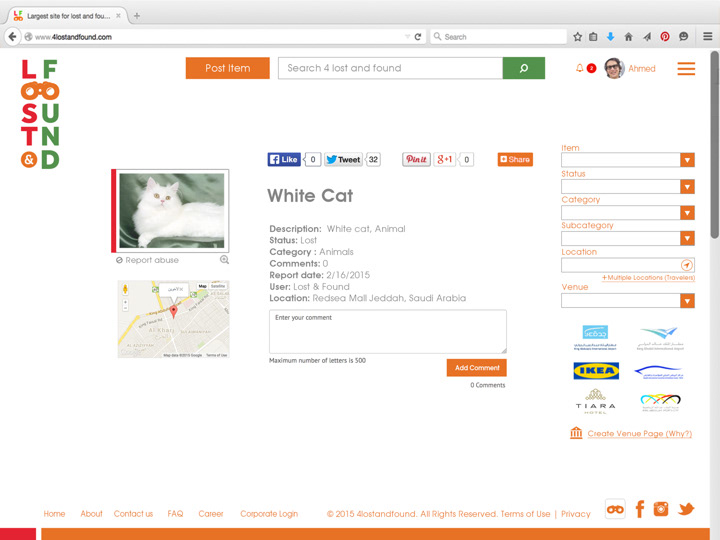This screenshot has width=720, height=540.
Task: Click the 4 Lost and Found logo
Action: (40, 114)
